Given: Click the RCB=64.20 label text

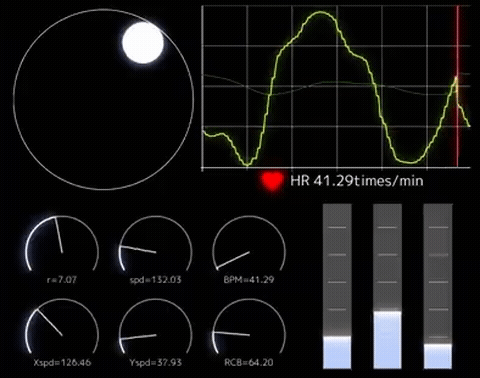Looking at the screenshot, I should click(249, 362).
